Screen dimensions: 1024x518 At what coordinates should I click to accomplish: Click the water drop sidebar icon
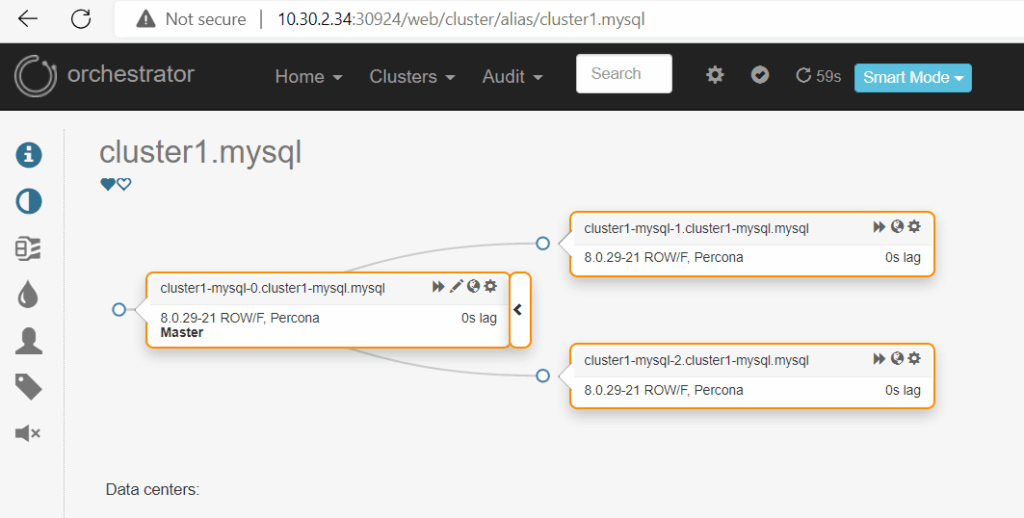(28, 295)
